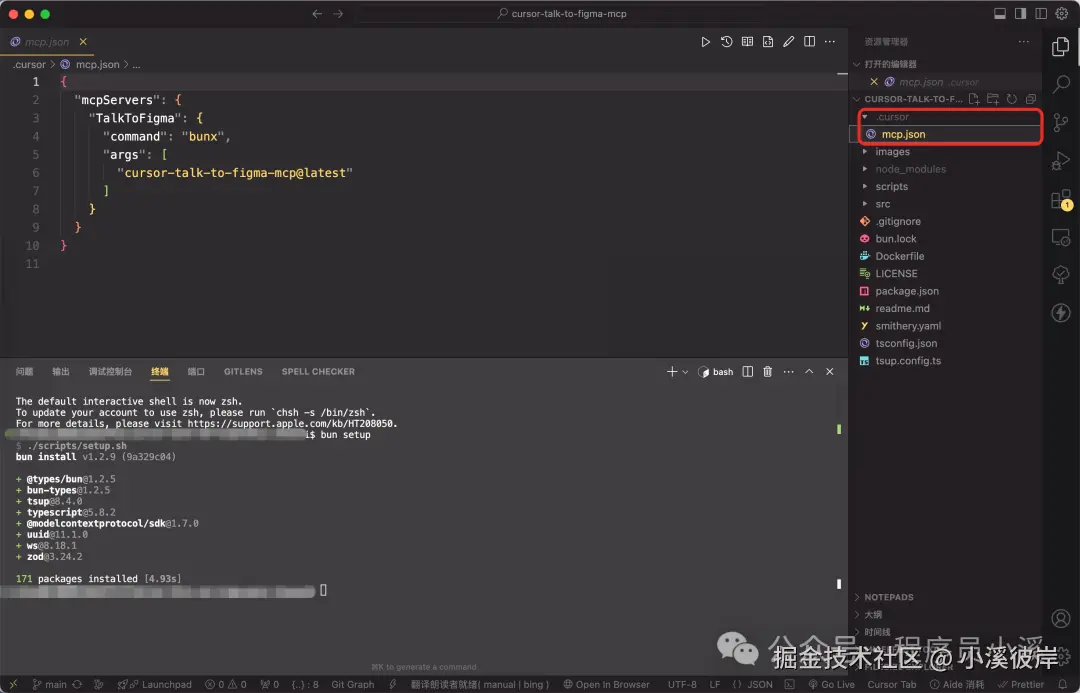Open the lightning bolt view in activity bar
The width and height of the screenshot is (1080, 693).
1061,313
